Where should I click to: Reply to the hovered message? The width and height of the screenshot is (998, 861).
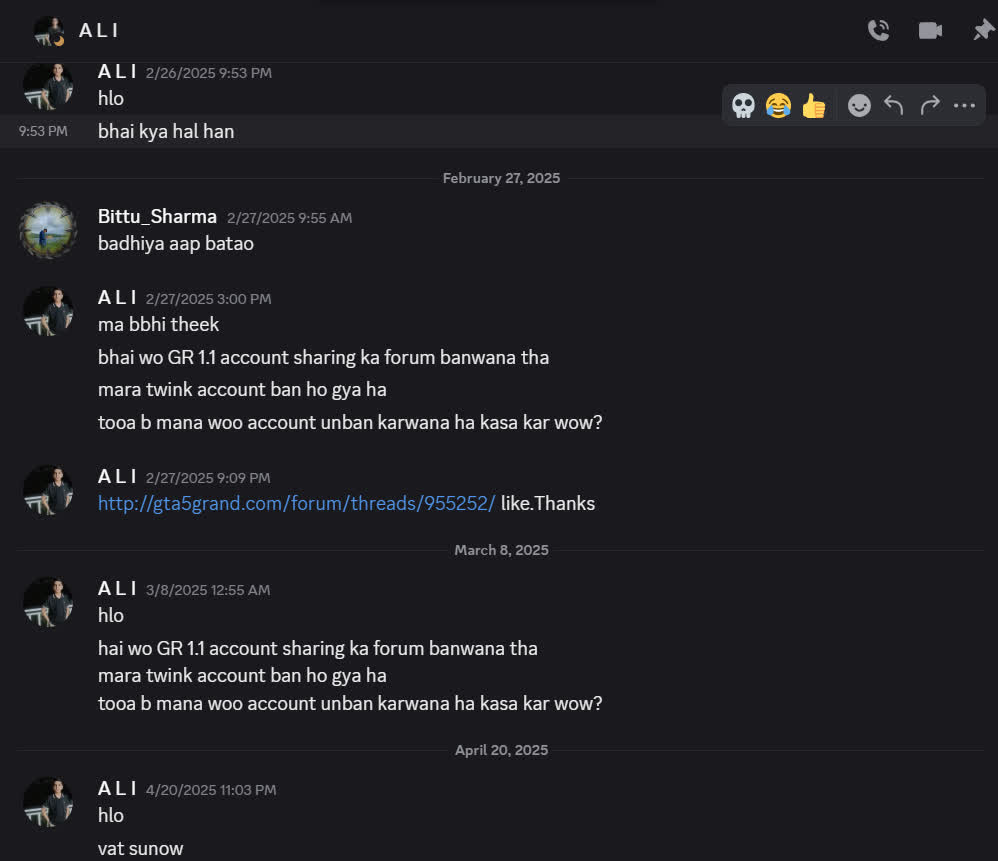[894, 105]
